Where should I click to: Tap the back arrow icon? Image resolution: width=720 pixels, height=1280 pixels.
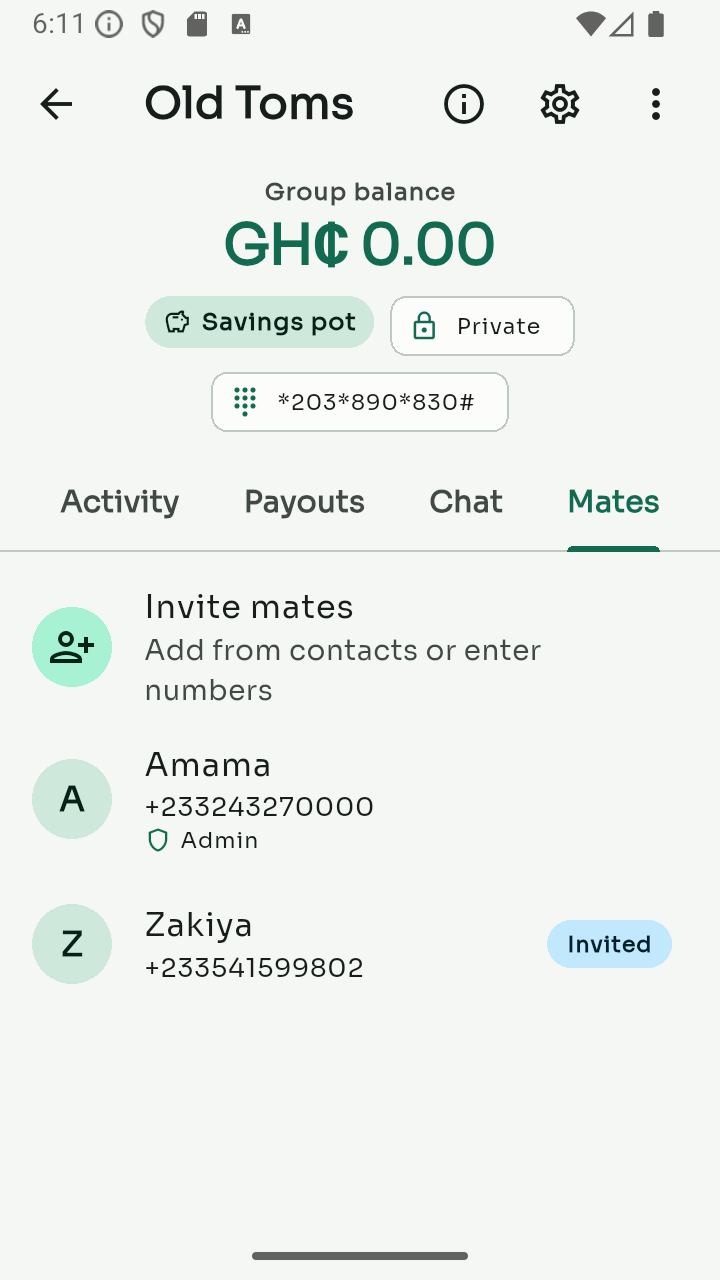(56, 104)
